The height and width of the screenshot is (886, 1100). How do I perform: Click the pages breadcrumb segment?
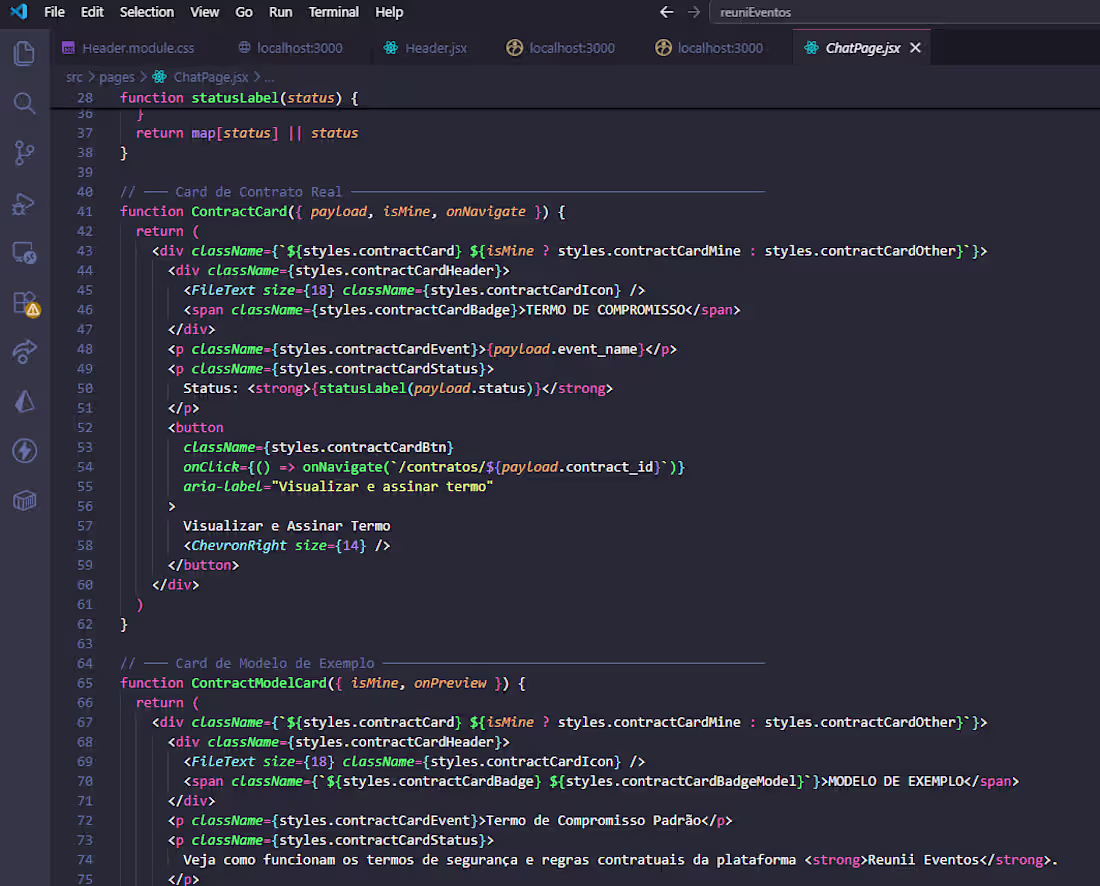click(x=116, y=77)
